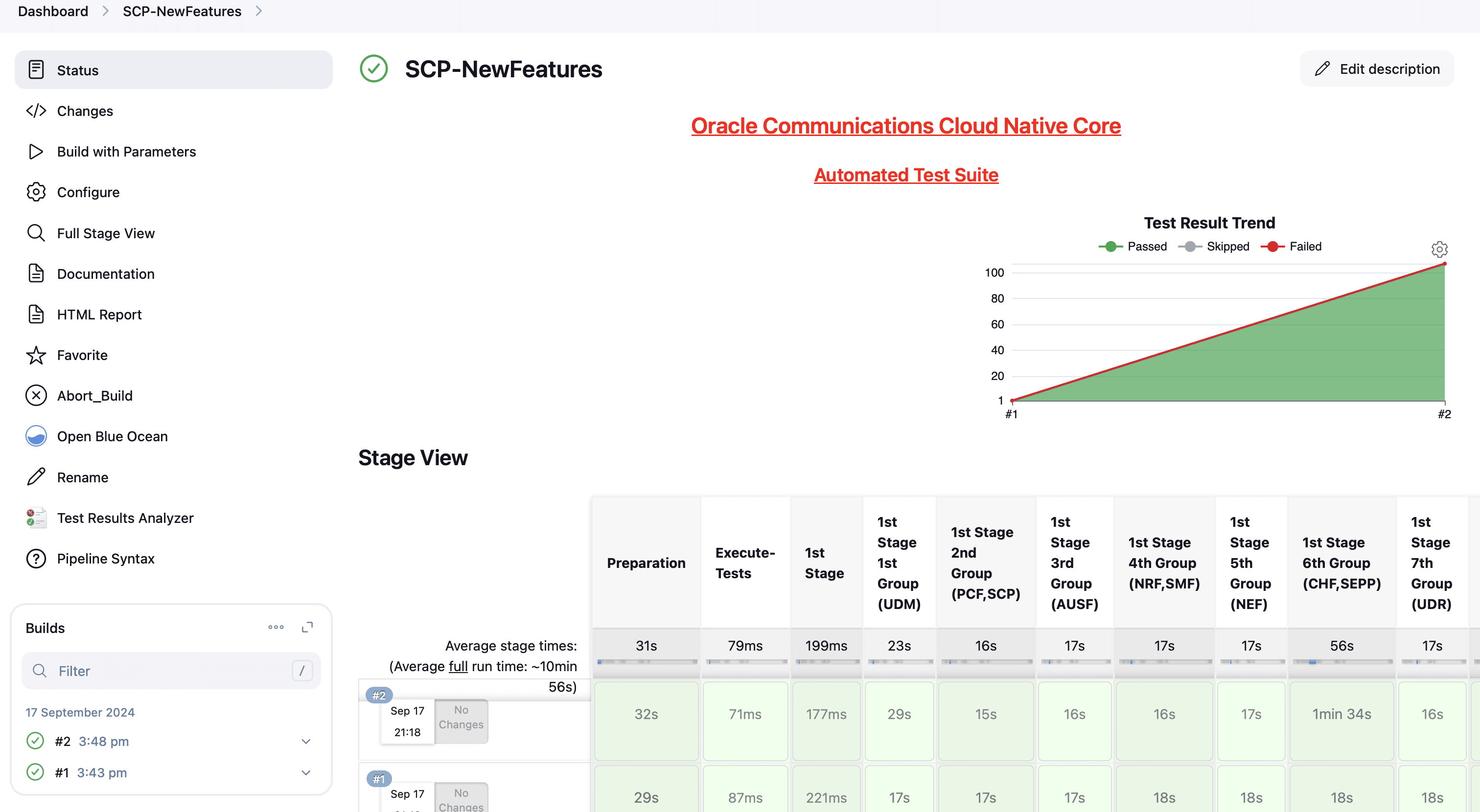Open the SCP-NewFeatures breadcrumb chevron menu
Viewport: 1480px width, 812px height.
[258, 11]
